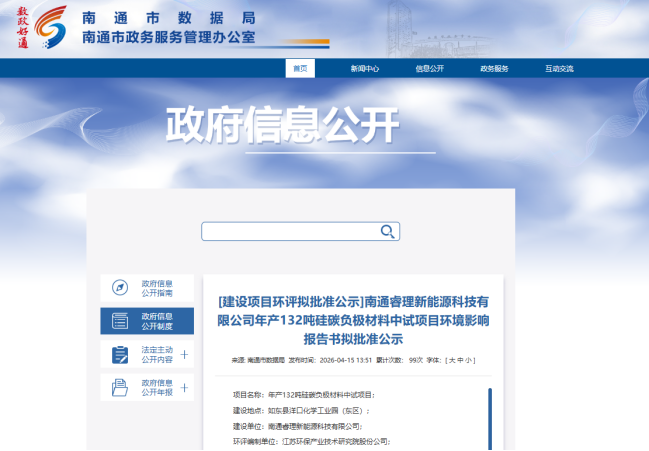Click the 南通市数据局 header title
The image size is (649, 451).
(x=169, y=18)
